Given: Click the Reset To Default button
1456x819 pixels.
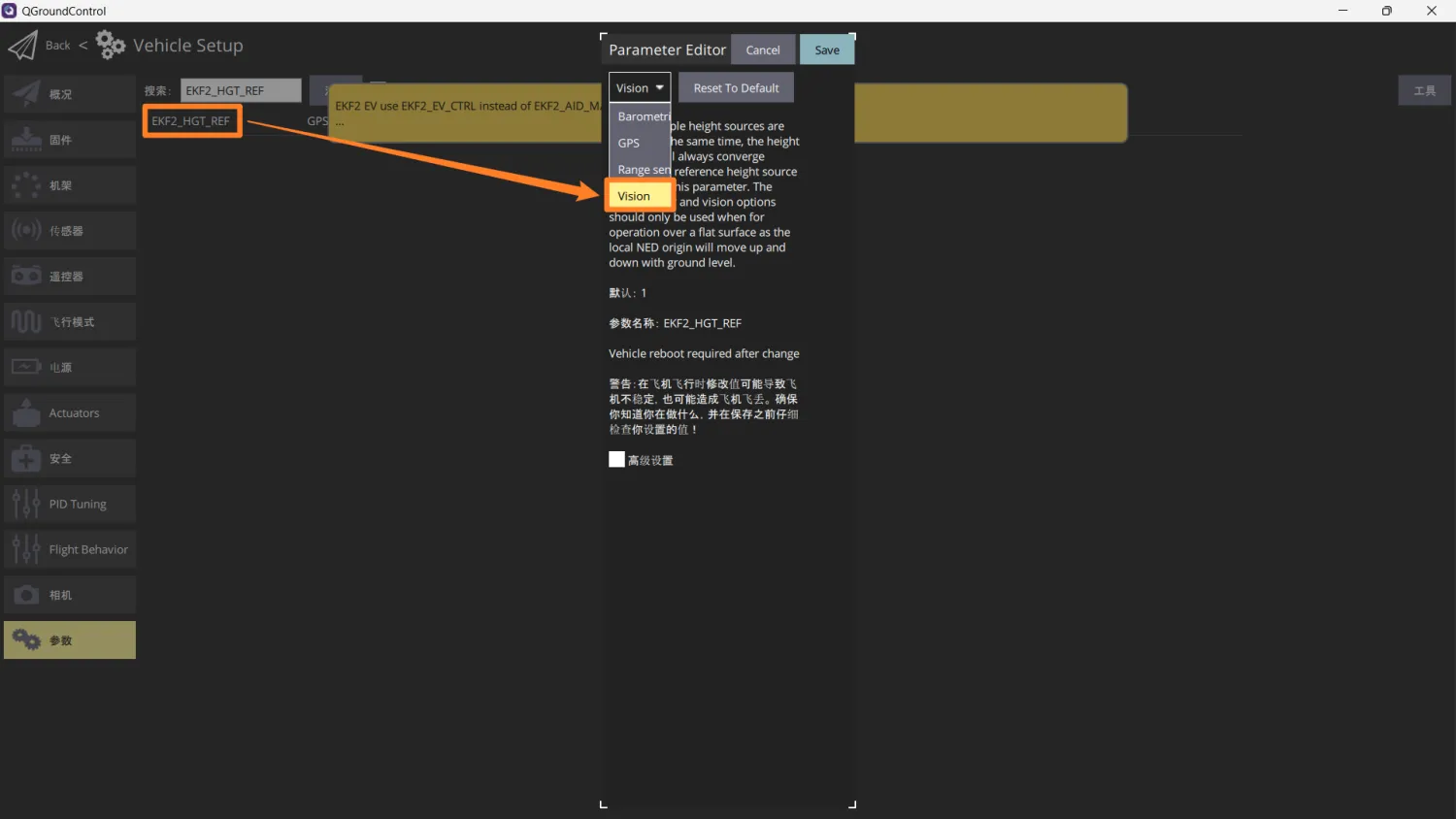Looking at the screenshot, I should 736,87.
